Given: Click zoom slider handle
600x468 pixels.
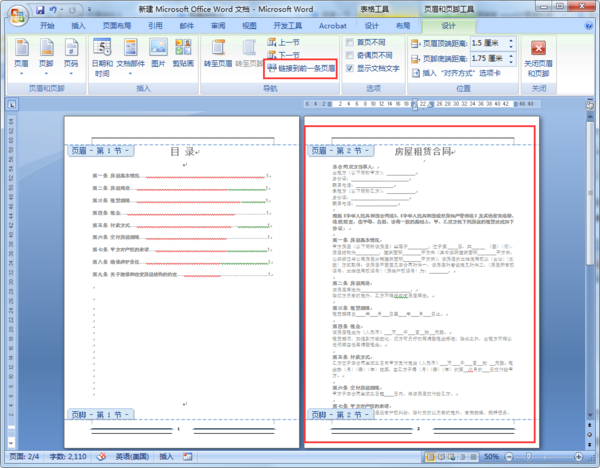Looking at the screenshot, I should click(x=528, y=456).
